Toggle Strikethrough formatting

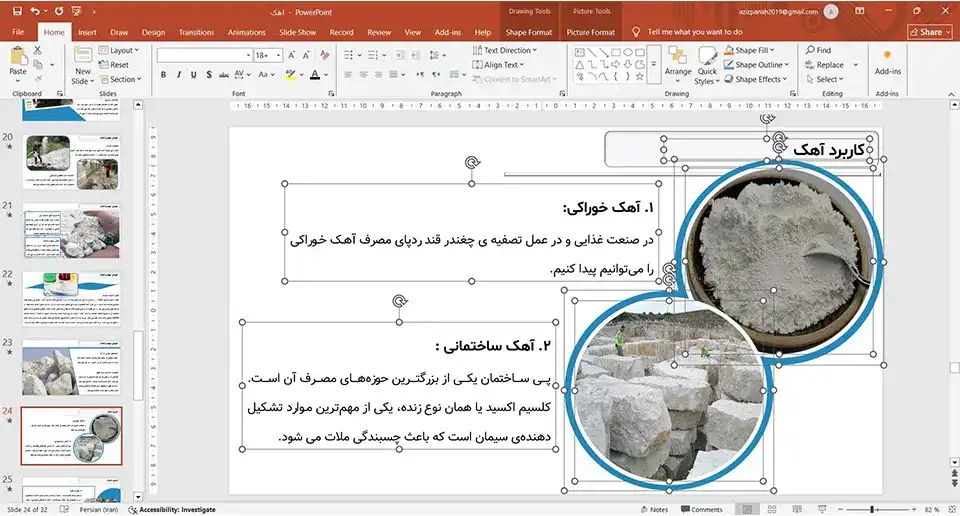point(223,75)
